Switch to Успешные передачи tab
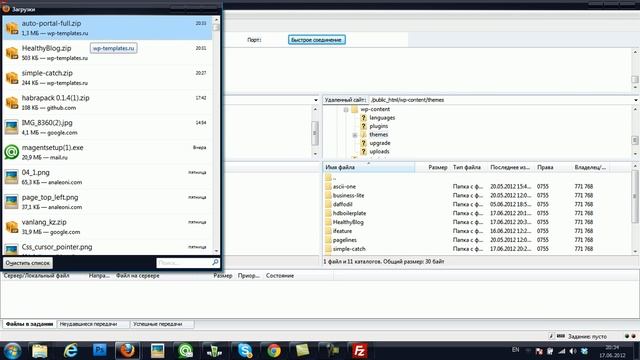Screen dimensions: 640x360 pyautogui.click(x=162, y=324)
